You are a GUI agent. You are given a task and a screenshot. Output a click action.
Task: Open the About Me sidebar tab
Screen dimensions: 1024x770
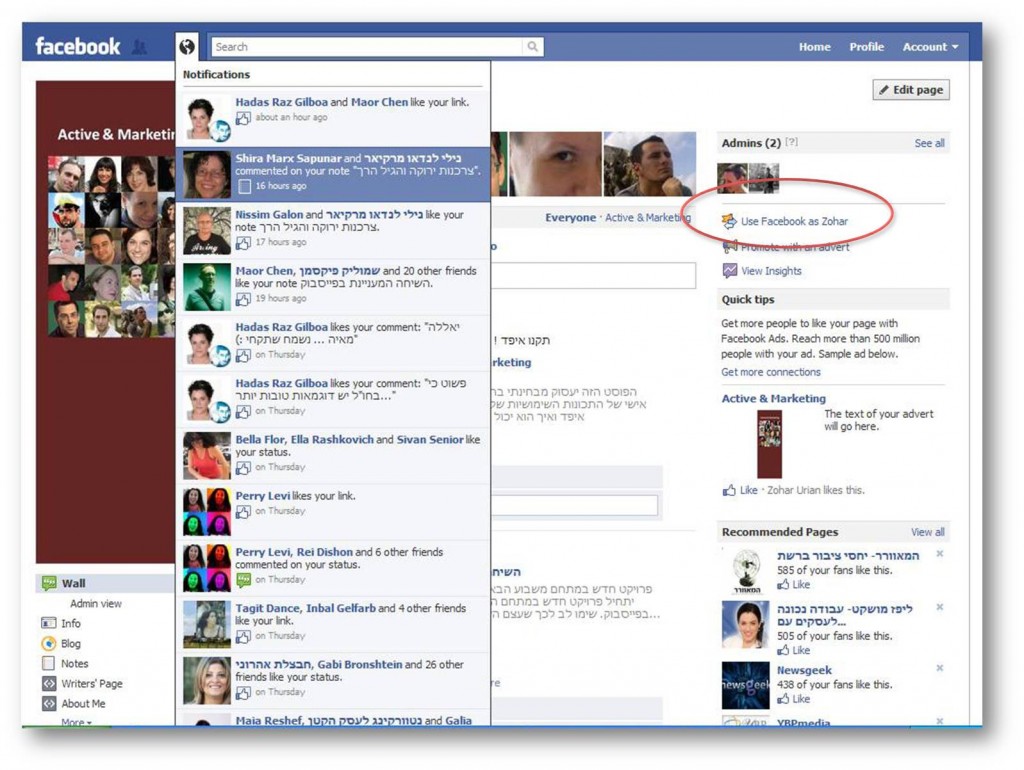[83, 704]
